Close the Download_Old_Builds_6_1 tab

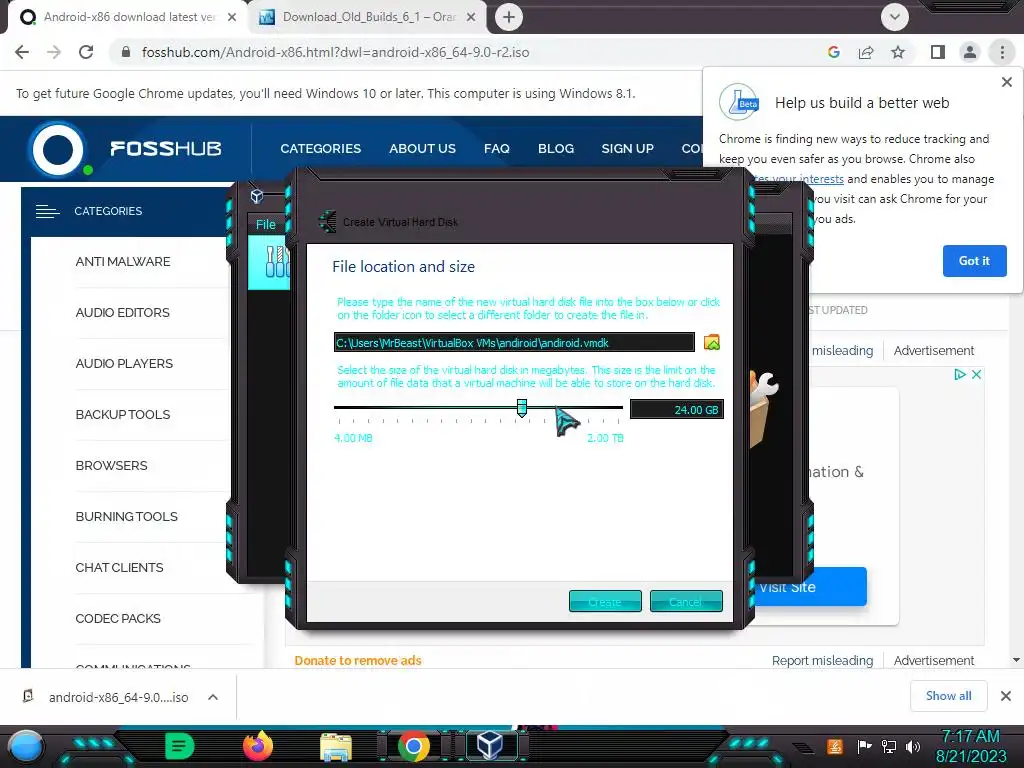point(471,17)
